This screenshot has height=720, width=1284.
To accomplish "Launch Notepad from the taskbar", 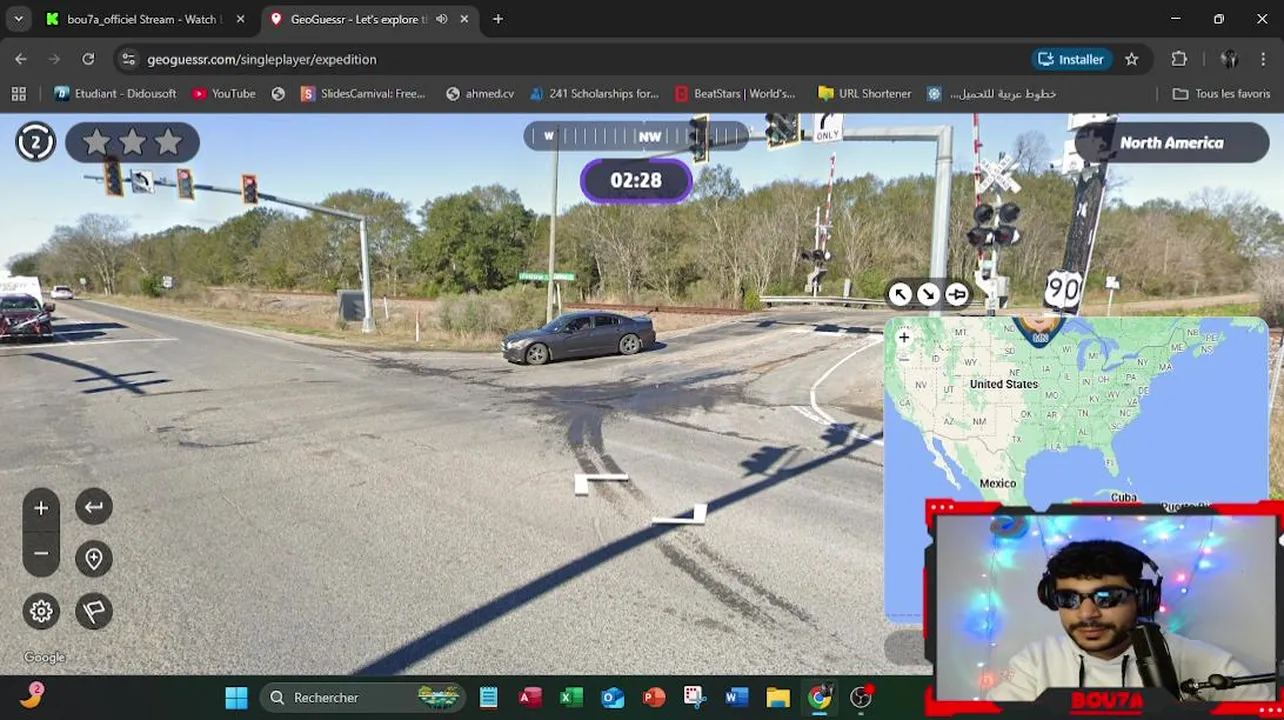I will point(488,697).
